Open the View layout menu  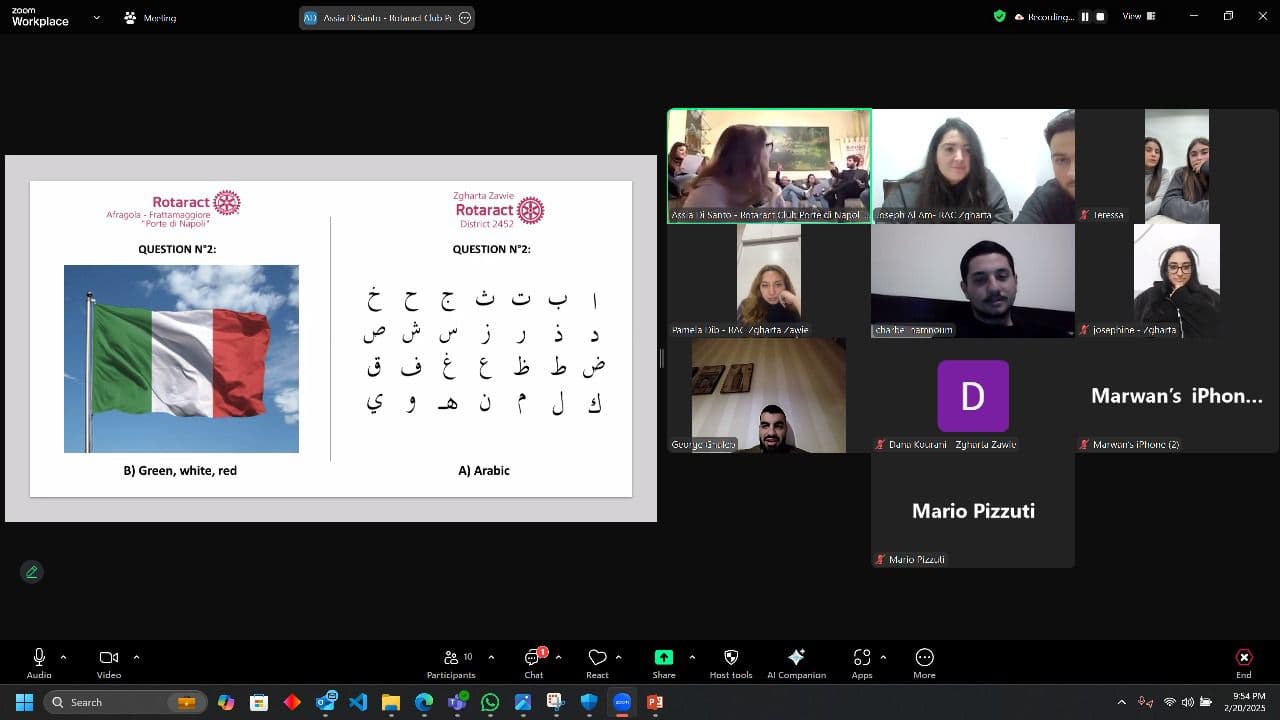point(1138,17)
